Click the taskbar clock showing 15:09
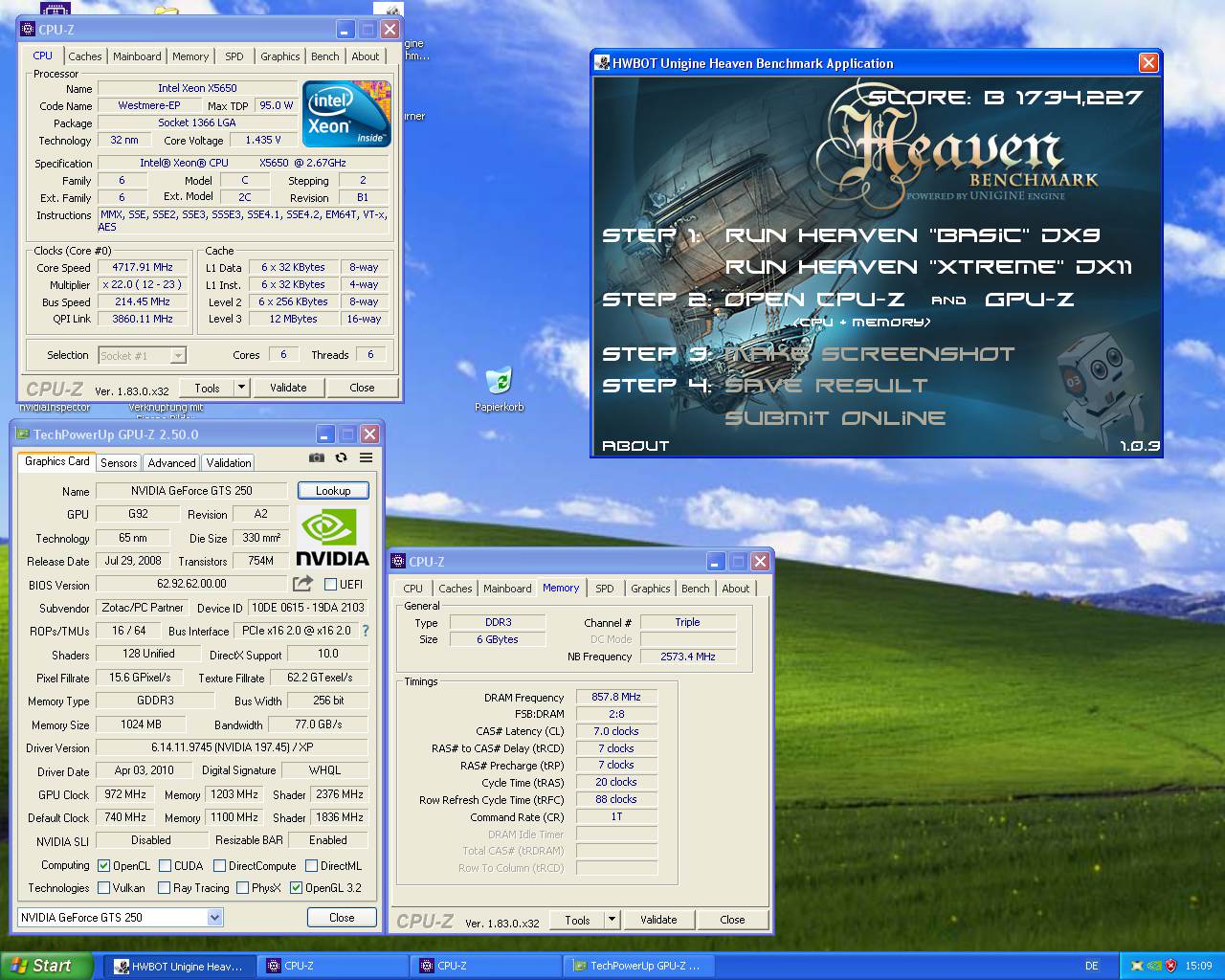 [1198, 966]
